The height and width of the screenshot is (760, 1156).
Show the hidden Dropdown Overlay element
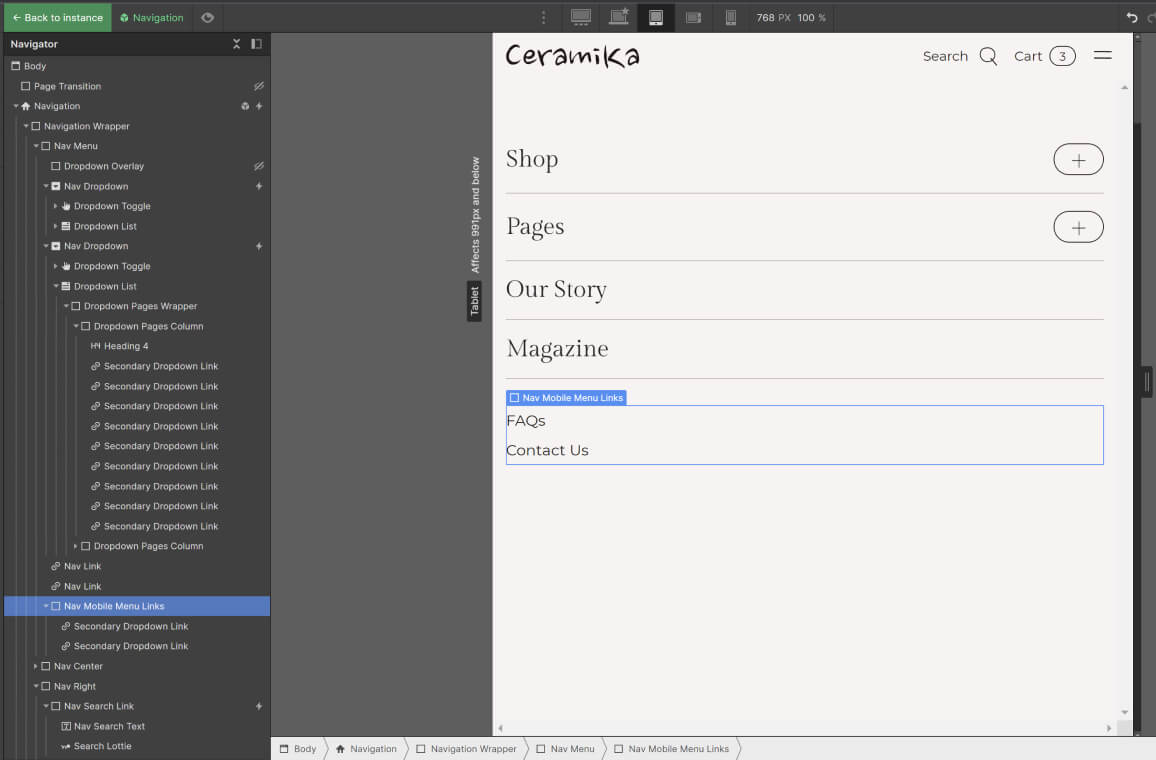point(259,167)
